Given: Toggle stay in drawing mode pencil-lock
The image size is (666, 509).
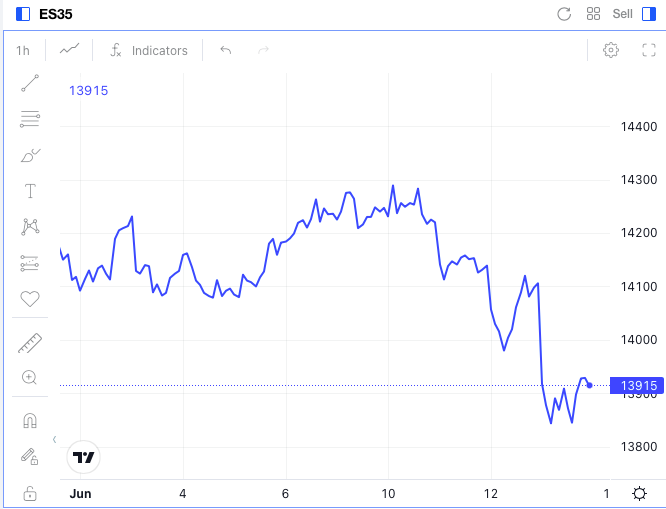Looking at the screenshot, I should pyautogui.click(x=30, y=457).
